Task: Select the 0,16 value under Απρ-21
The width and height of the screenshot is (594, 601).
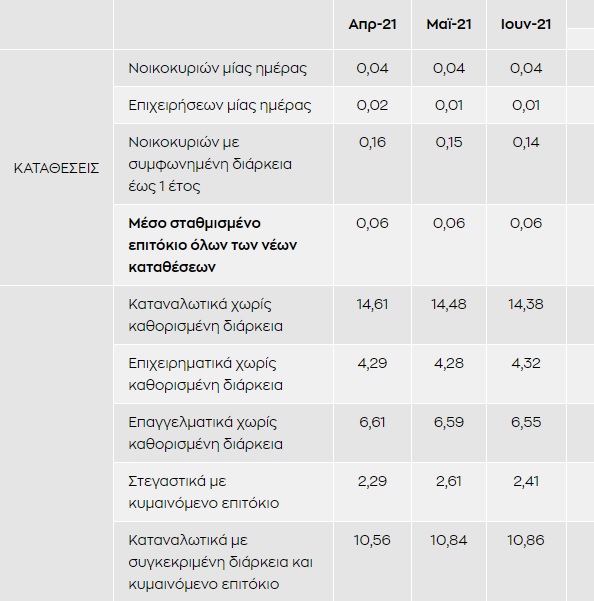Action: pos(372,142)
